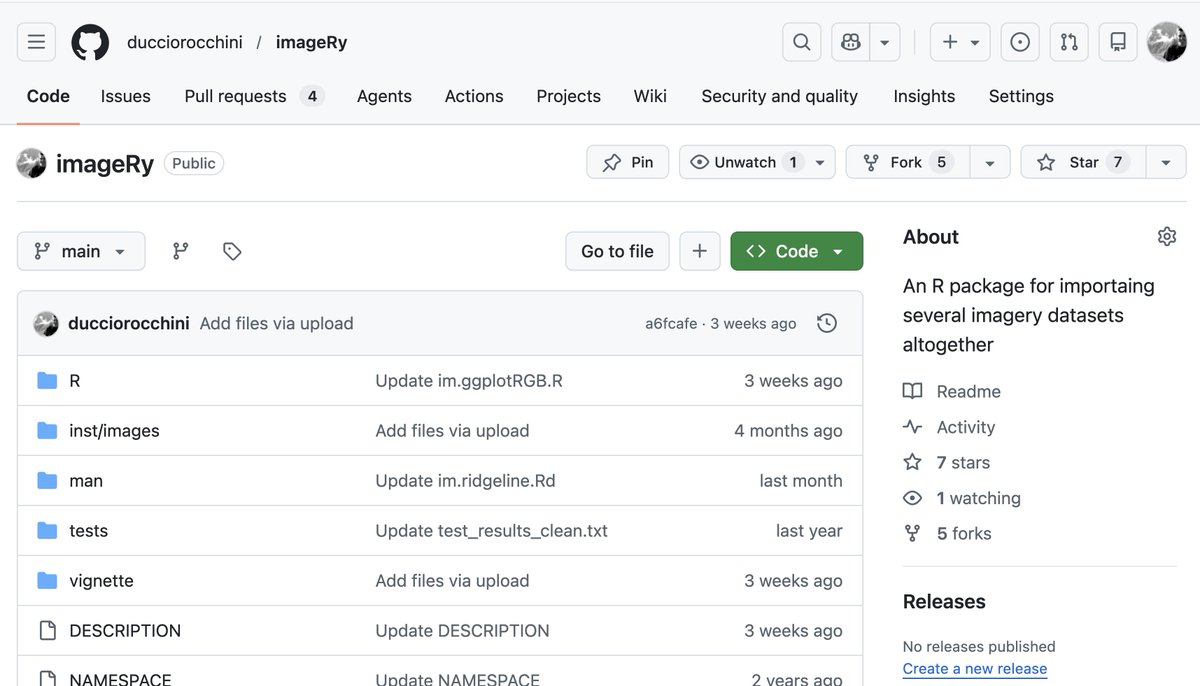Click the Fork button
Viewport: 1200px width, 686px height.
pyautogui.click(x=908, y=162)
